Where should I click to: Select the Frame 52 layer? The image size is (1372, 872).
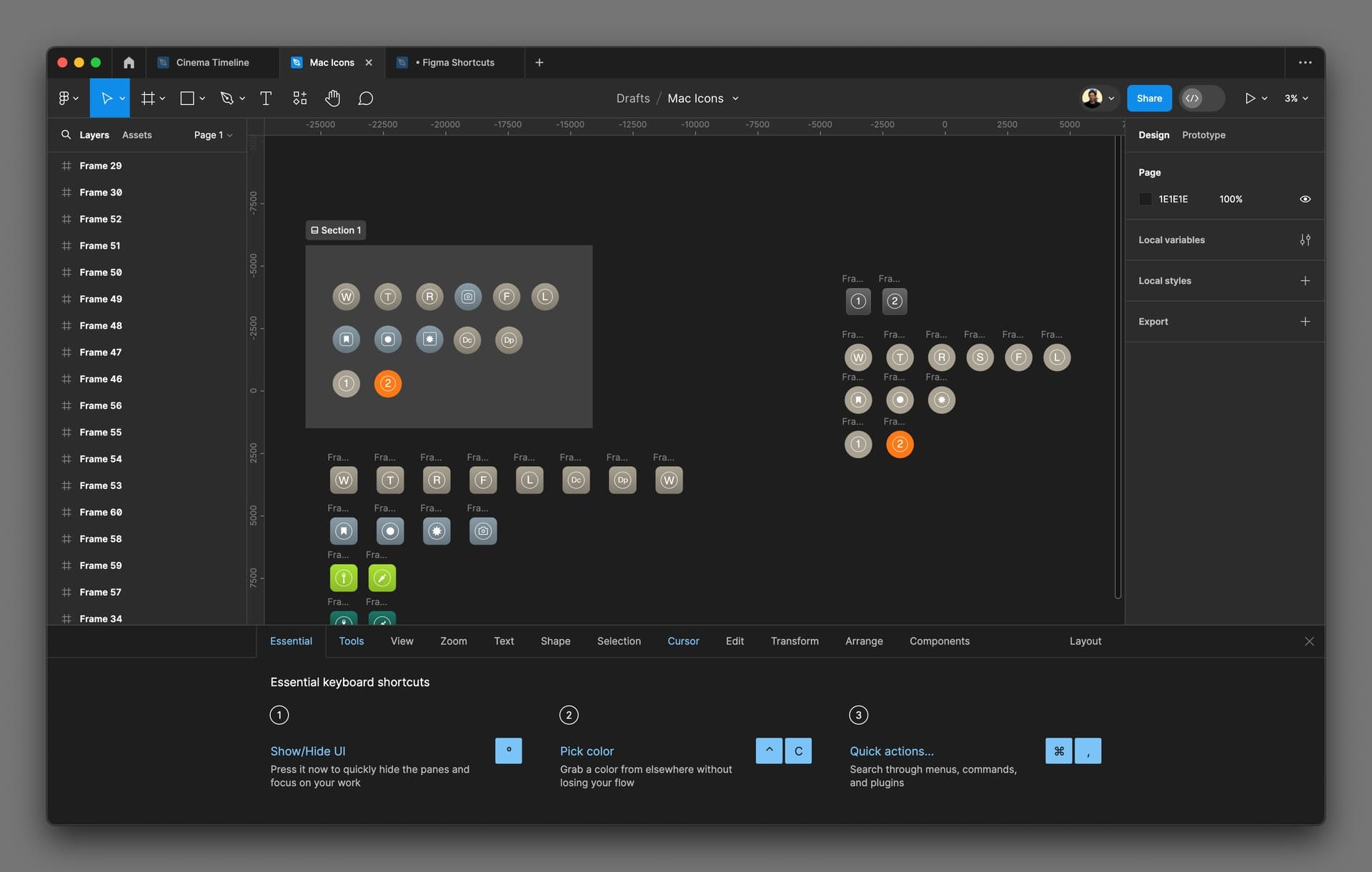(100, 219)
